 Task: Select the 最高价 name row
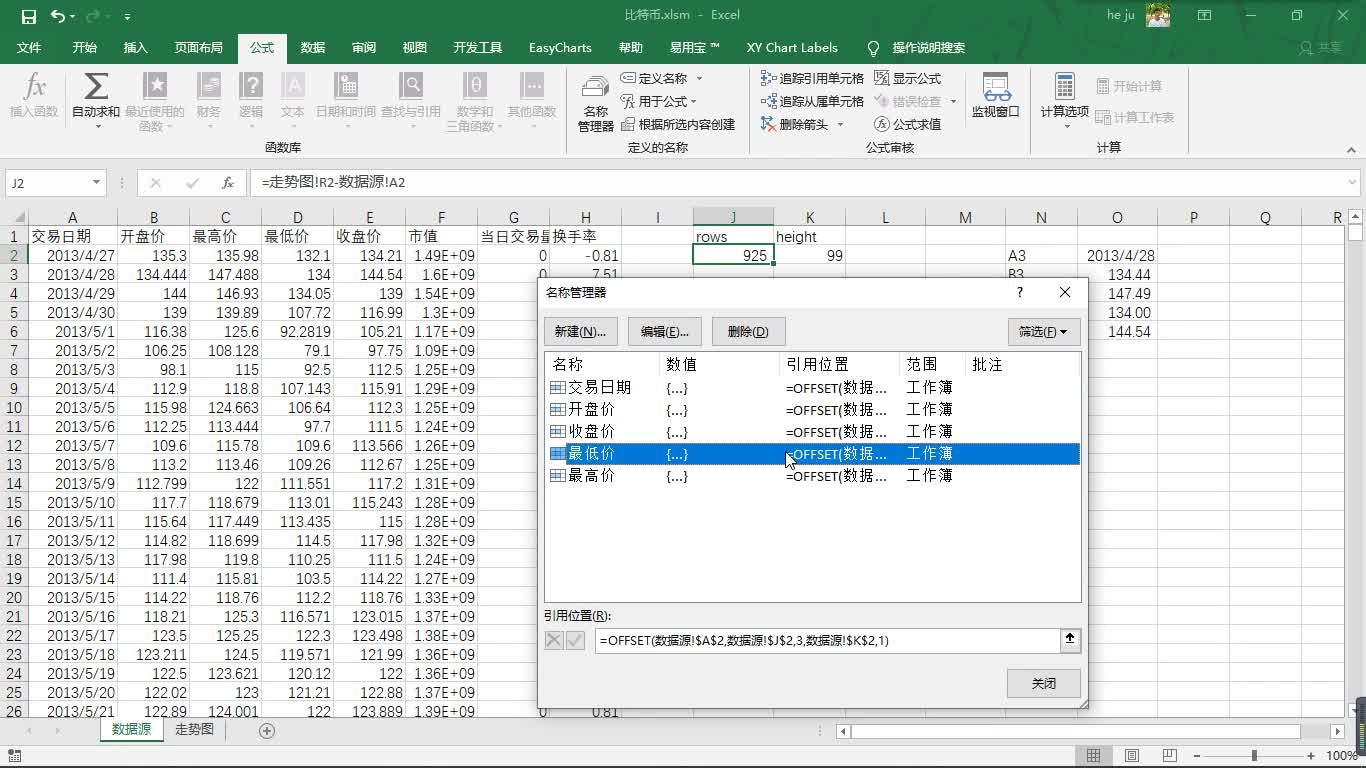tap(812, 475)
